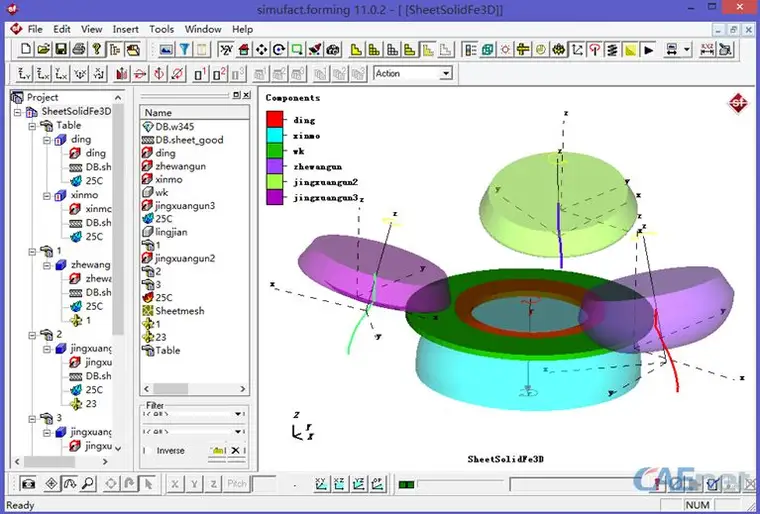Viewport: 760px width, 514px height.
Task: Open dropdown arrow beside the play icon
Action: pyautogui.click(x=686, y=49)
